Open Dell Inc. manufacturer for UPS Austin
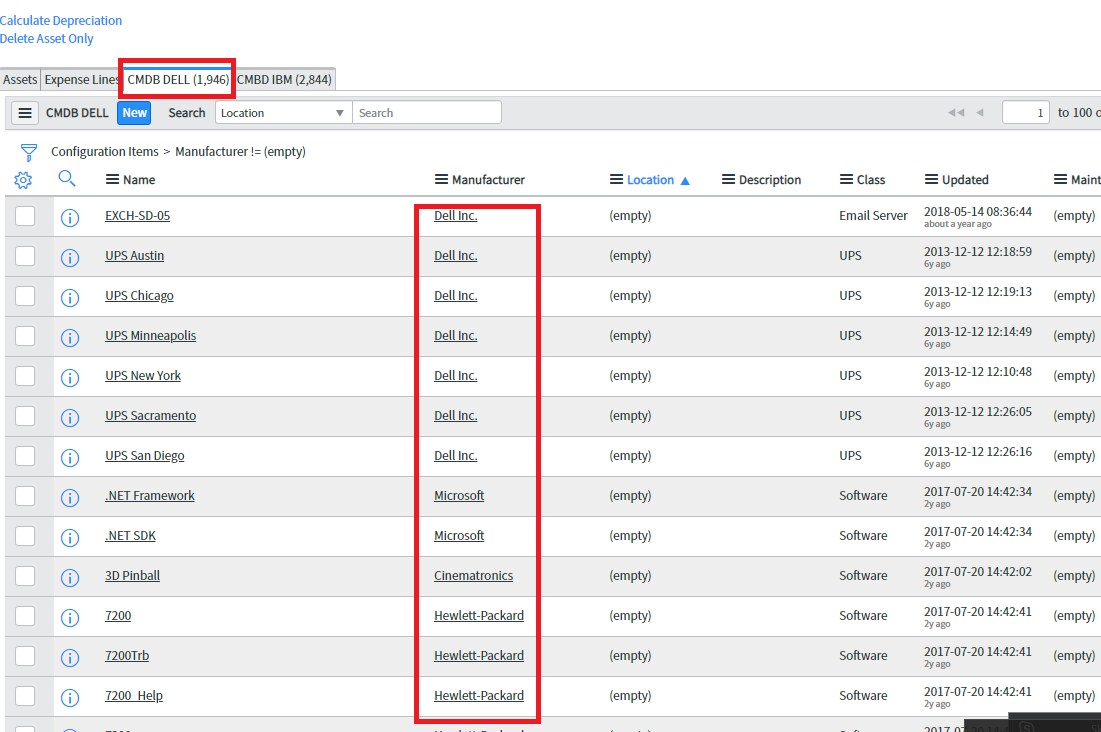This screenshot has width=1101, height=732. (456, 256)
